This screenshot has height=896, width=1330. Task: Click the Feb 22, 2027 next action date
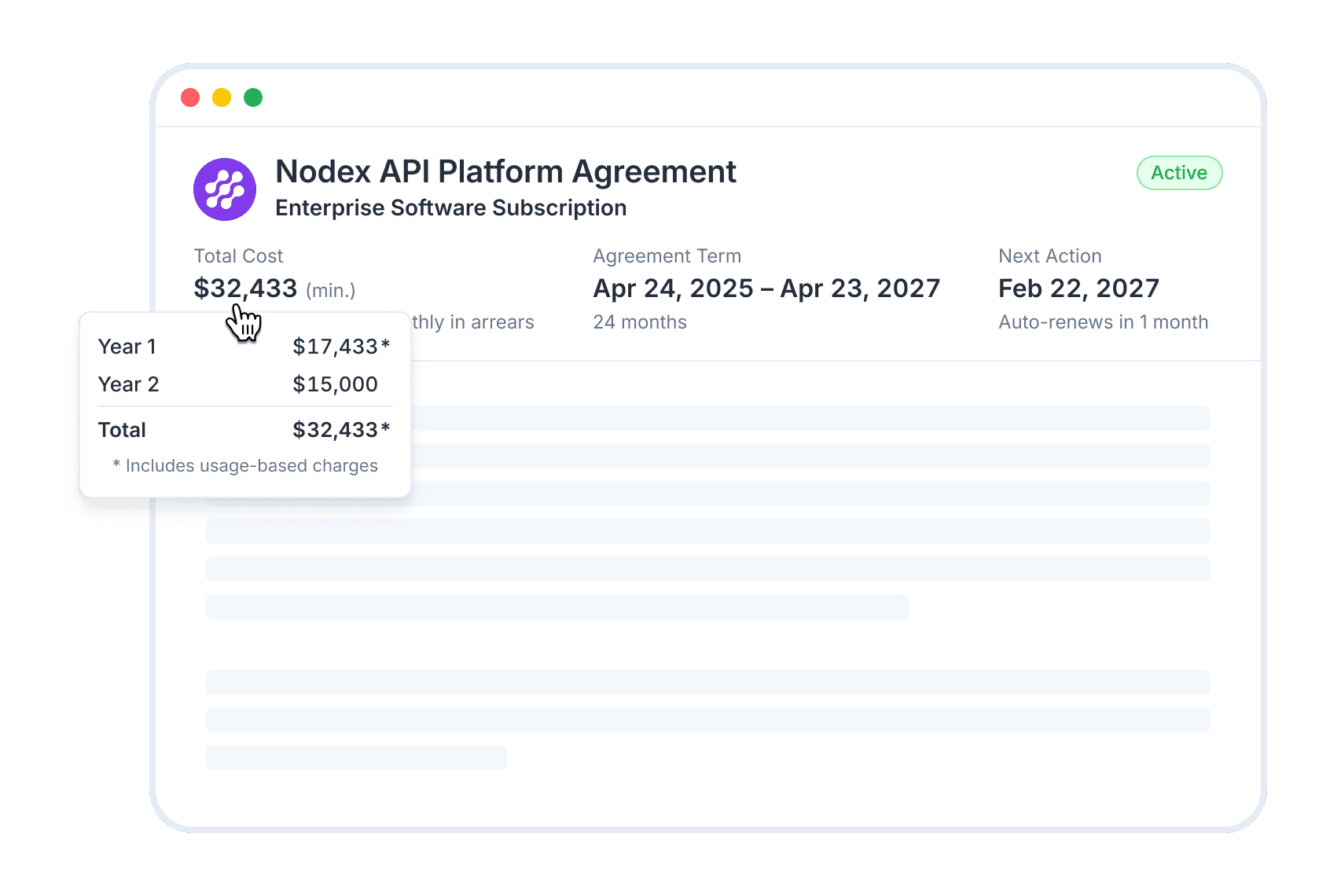pyautogui.click(x=1078, y=288)
